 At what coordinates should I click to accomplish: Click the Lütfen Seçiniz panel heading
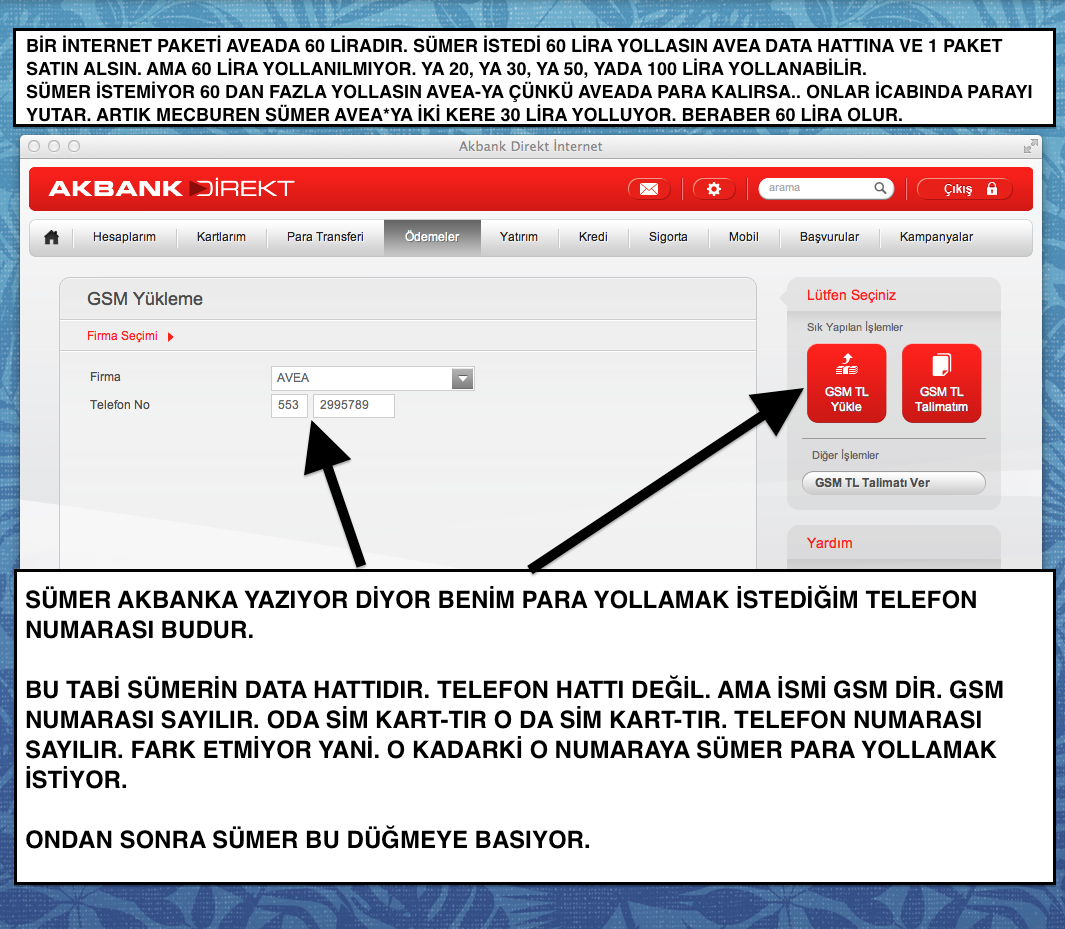851,295
